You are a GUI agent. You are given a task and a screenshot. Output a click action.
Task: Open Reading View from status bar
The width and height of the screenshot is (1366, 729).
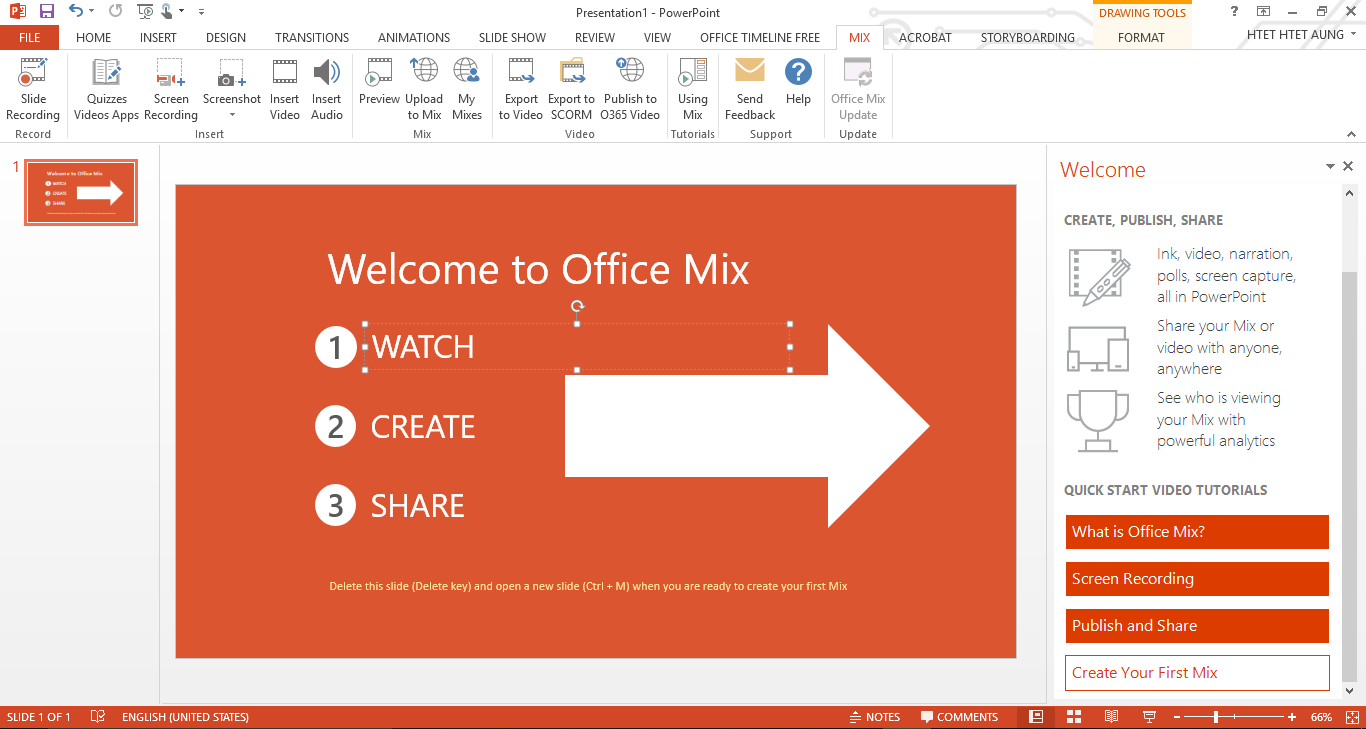(x=1111, y=717)
